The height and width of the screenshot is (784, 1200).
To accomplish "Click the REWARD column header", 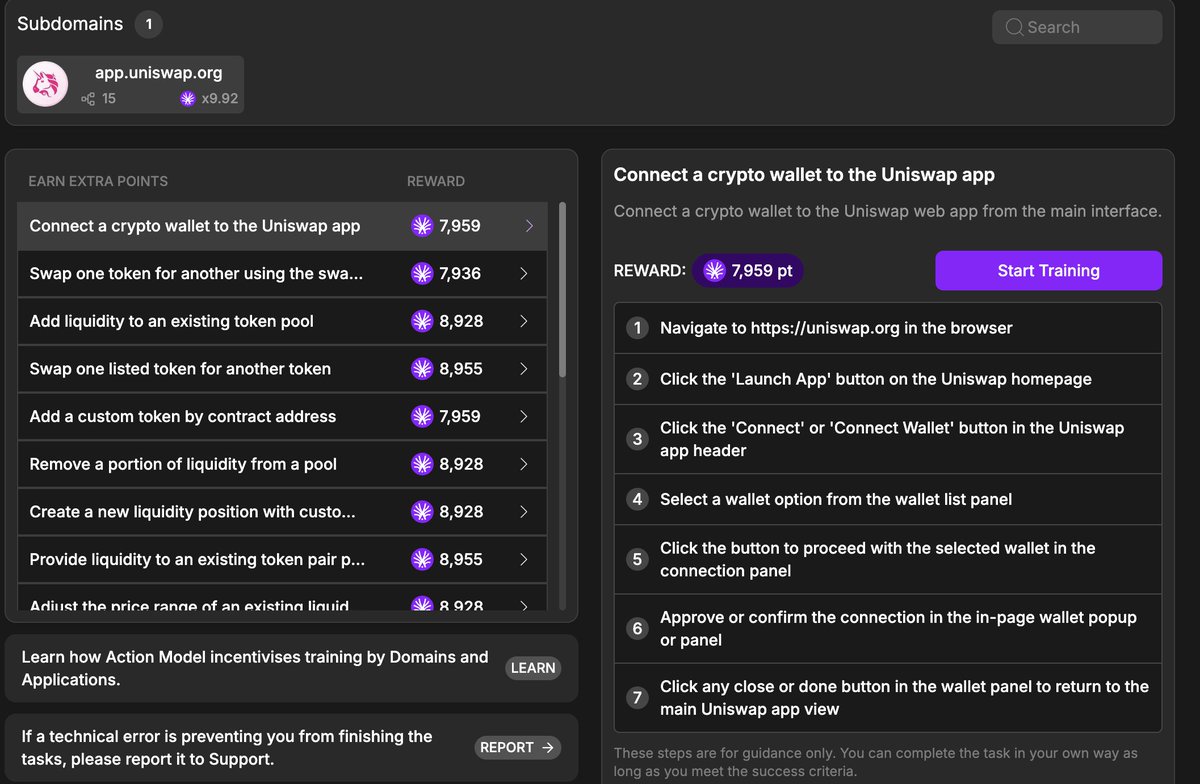I will (436, 181).
